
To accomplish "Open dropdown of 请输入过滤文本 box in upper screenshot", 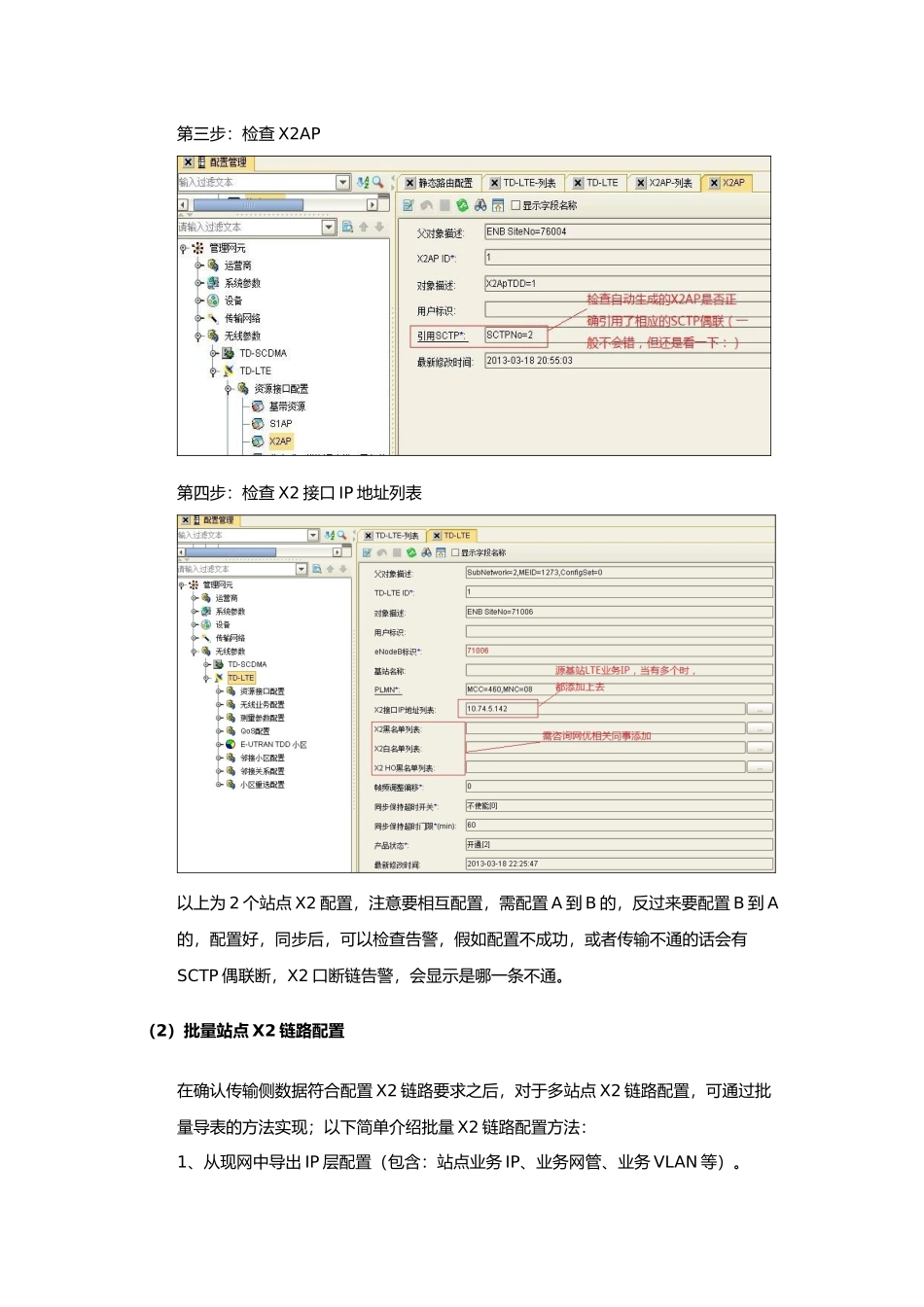I will click(x=329, y=228).
